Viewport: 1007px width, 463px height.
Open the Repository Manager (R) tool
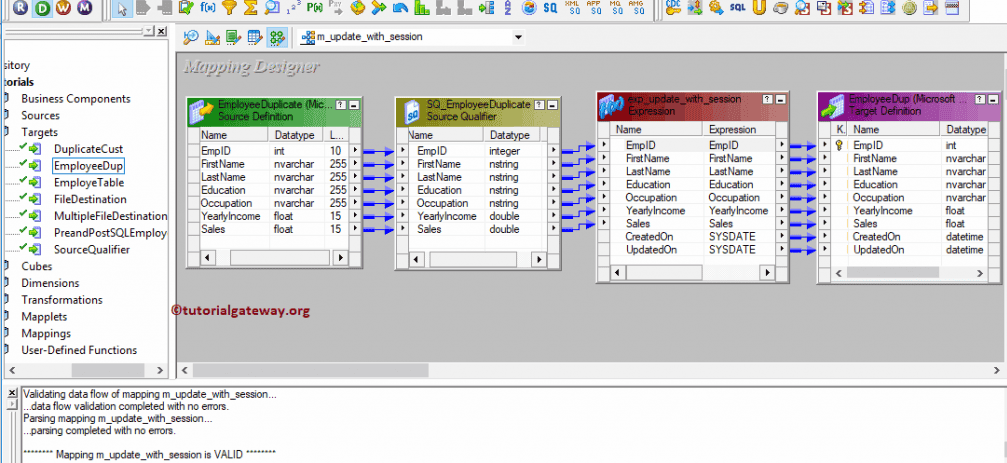point(21,8)
